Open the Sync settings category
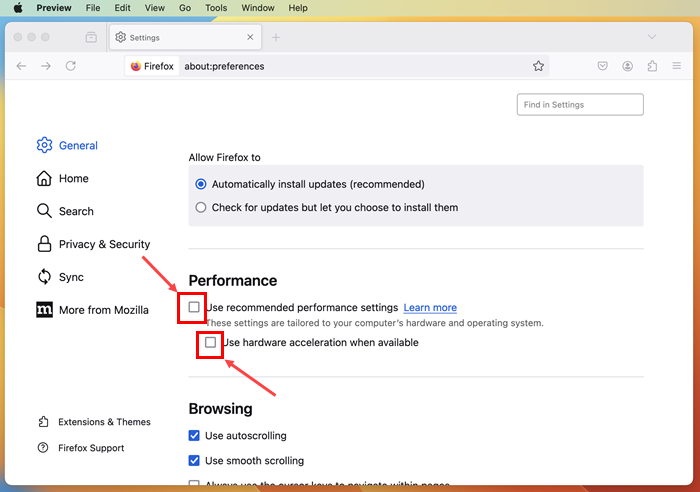Image resolution: width=700 pixels, height=492 pixels. click(60, 277)
